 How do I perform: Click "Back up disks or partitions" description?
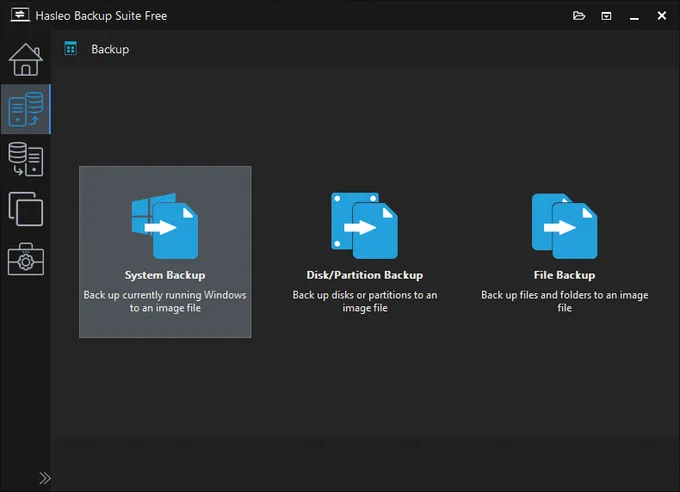click(x=364, y=301)
